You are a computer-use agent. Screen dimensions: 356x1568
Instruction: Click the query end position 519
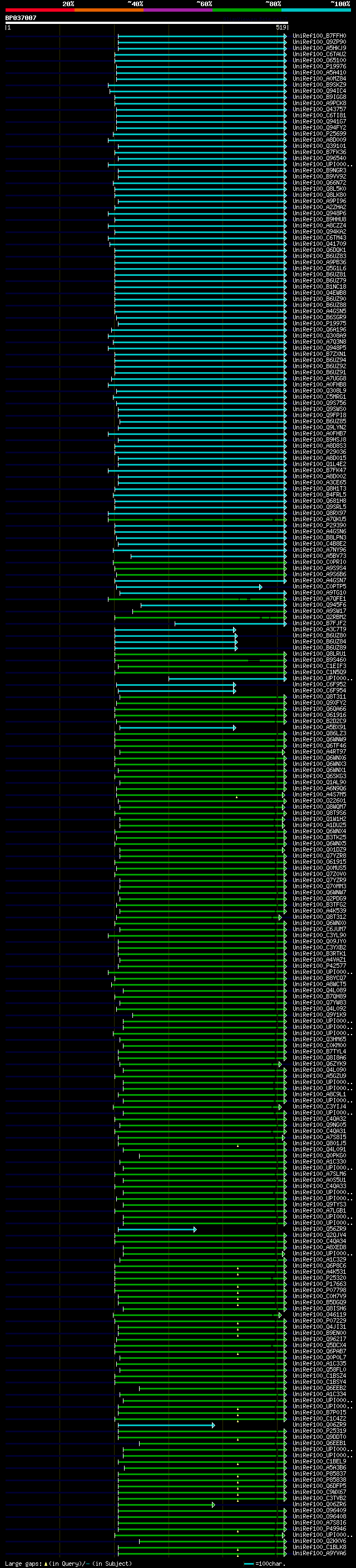[281, 27]
